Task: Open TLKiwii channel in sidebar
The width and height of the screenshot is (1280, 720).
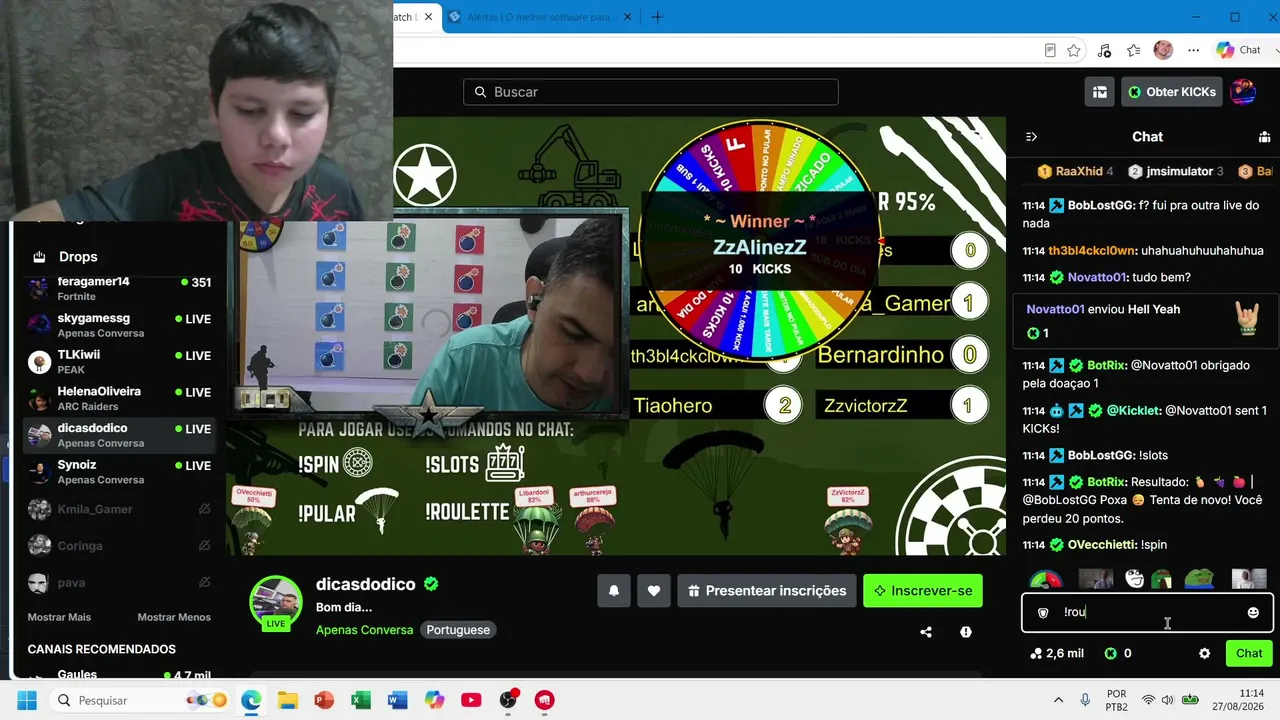Action: 119,362
